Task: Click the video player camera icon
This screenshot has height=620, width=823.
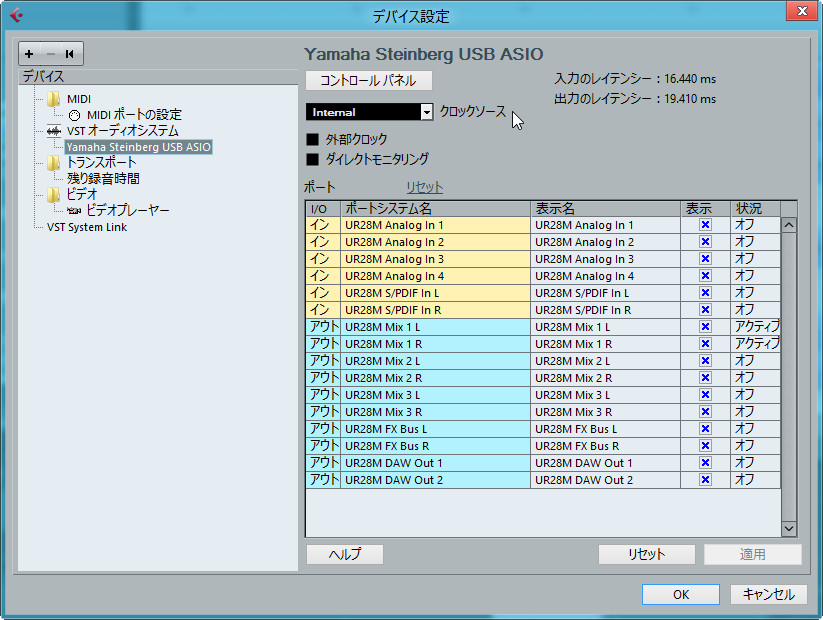Action: coord(73,211)
